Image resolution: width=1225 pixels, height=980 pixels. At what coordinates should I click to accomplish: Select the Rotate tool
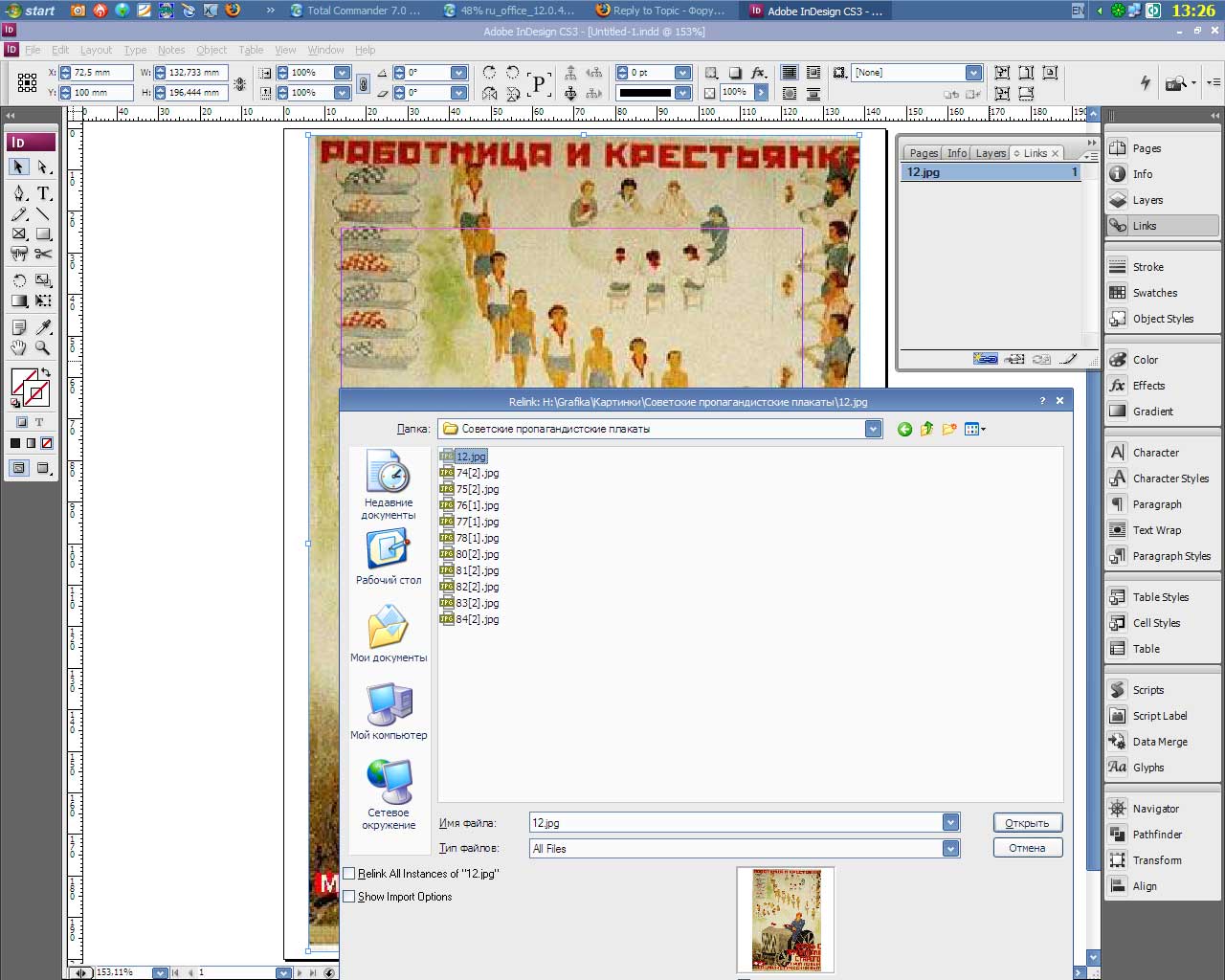tap(18, 280)
